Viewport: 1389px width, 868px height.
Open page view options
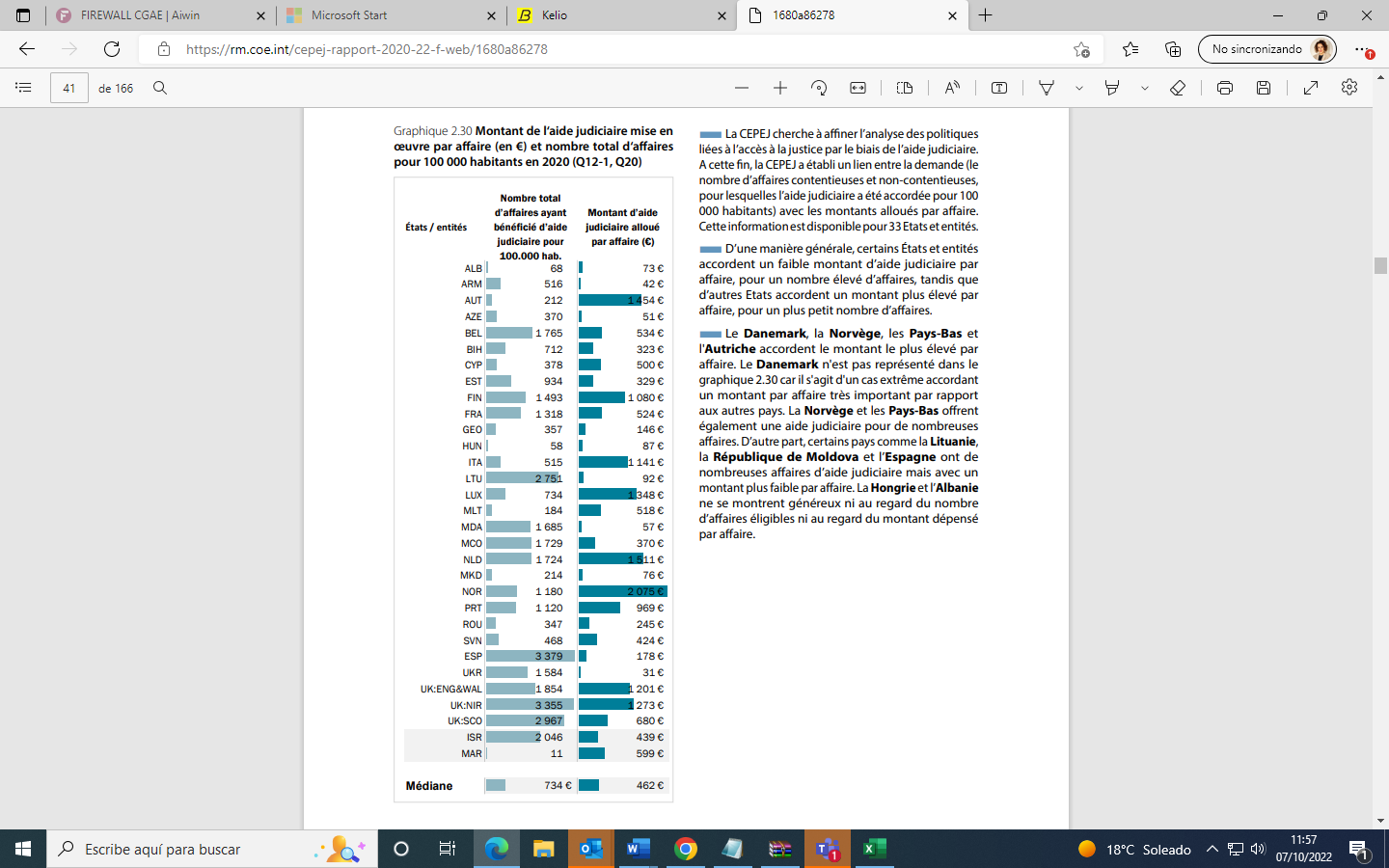coord(905,88)
